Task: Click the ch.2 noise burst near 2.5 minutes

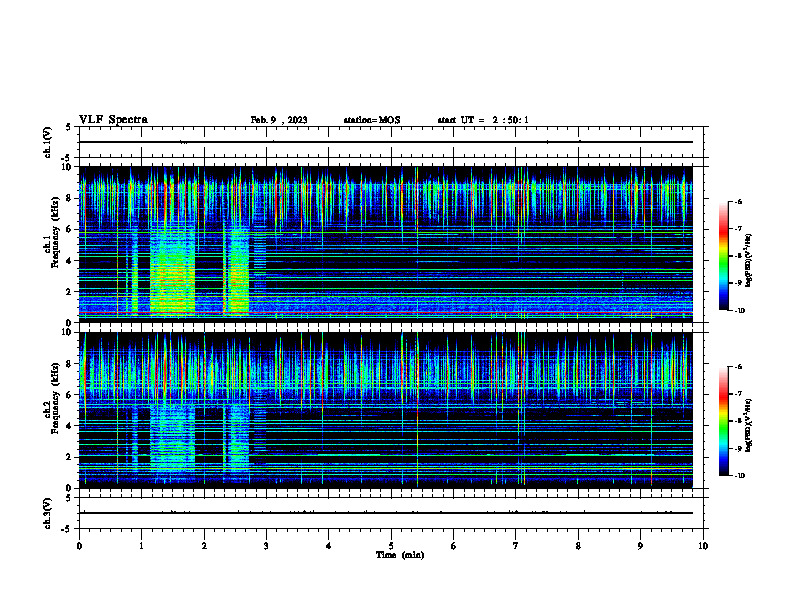Action: pyautogui.click(x=236, y=437)
